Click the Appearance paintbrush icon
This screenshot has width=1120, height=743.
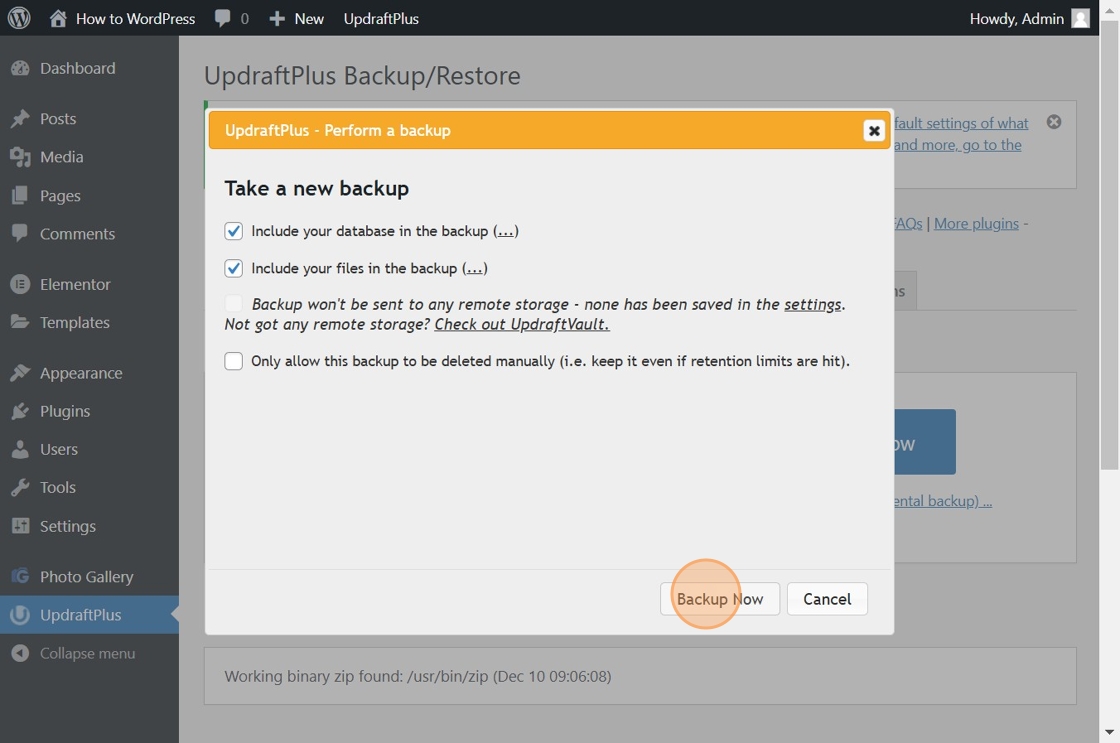point(20,373)
